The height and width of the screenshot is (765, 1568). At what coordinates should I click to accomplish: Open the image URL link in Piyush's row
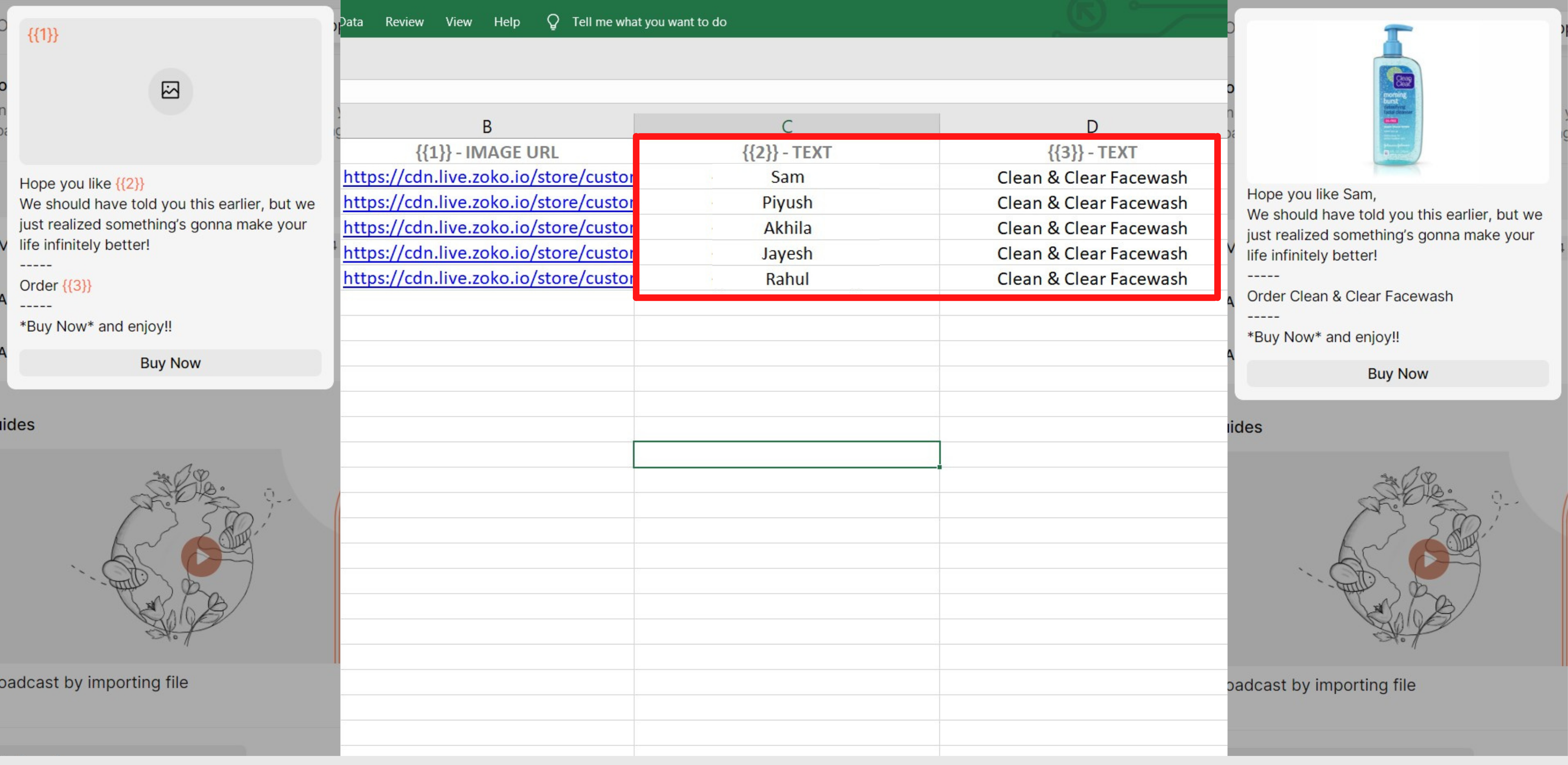tap(488, 202)
